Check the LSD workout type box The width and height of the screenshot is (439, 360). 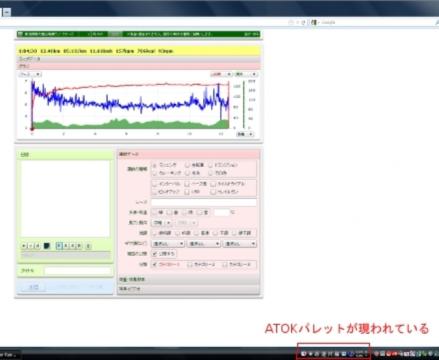(187, 192)
